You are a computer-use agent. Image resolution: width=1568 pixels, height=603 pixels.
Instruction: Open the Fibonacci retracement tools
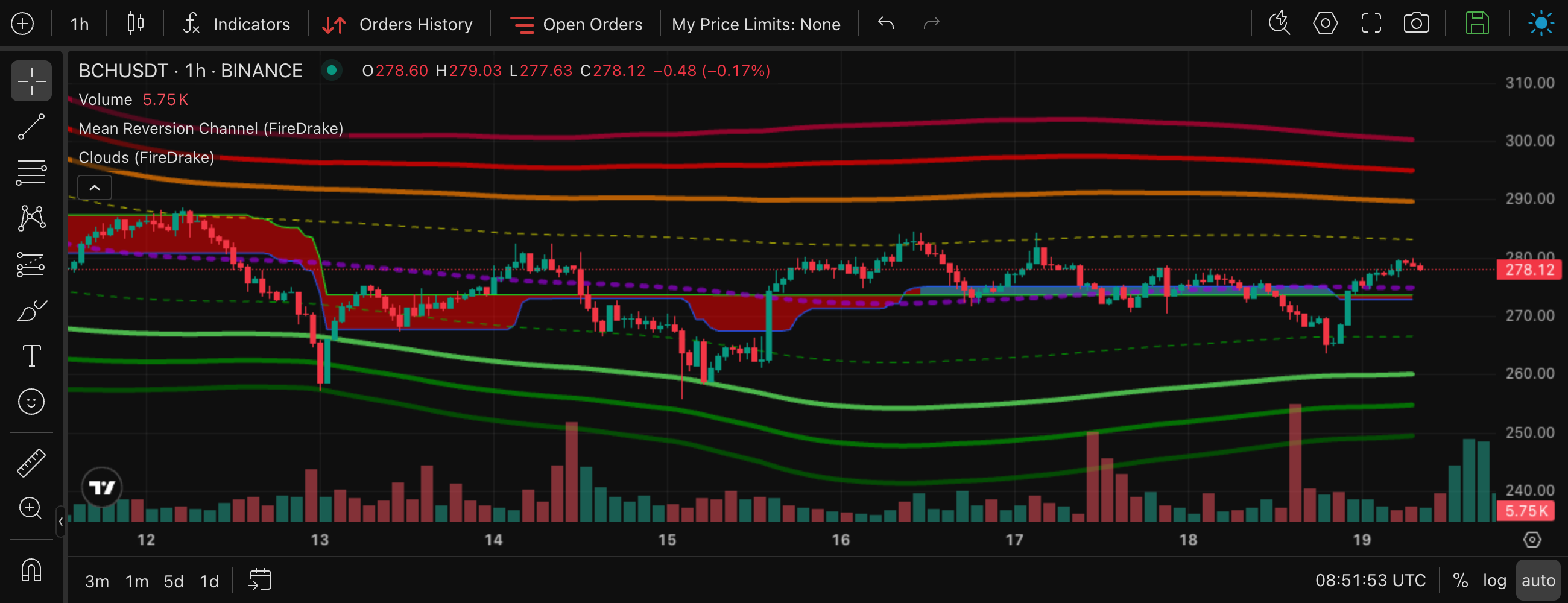pos(31,172)
